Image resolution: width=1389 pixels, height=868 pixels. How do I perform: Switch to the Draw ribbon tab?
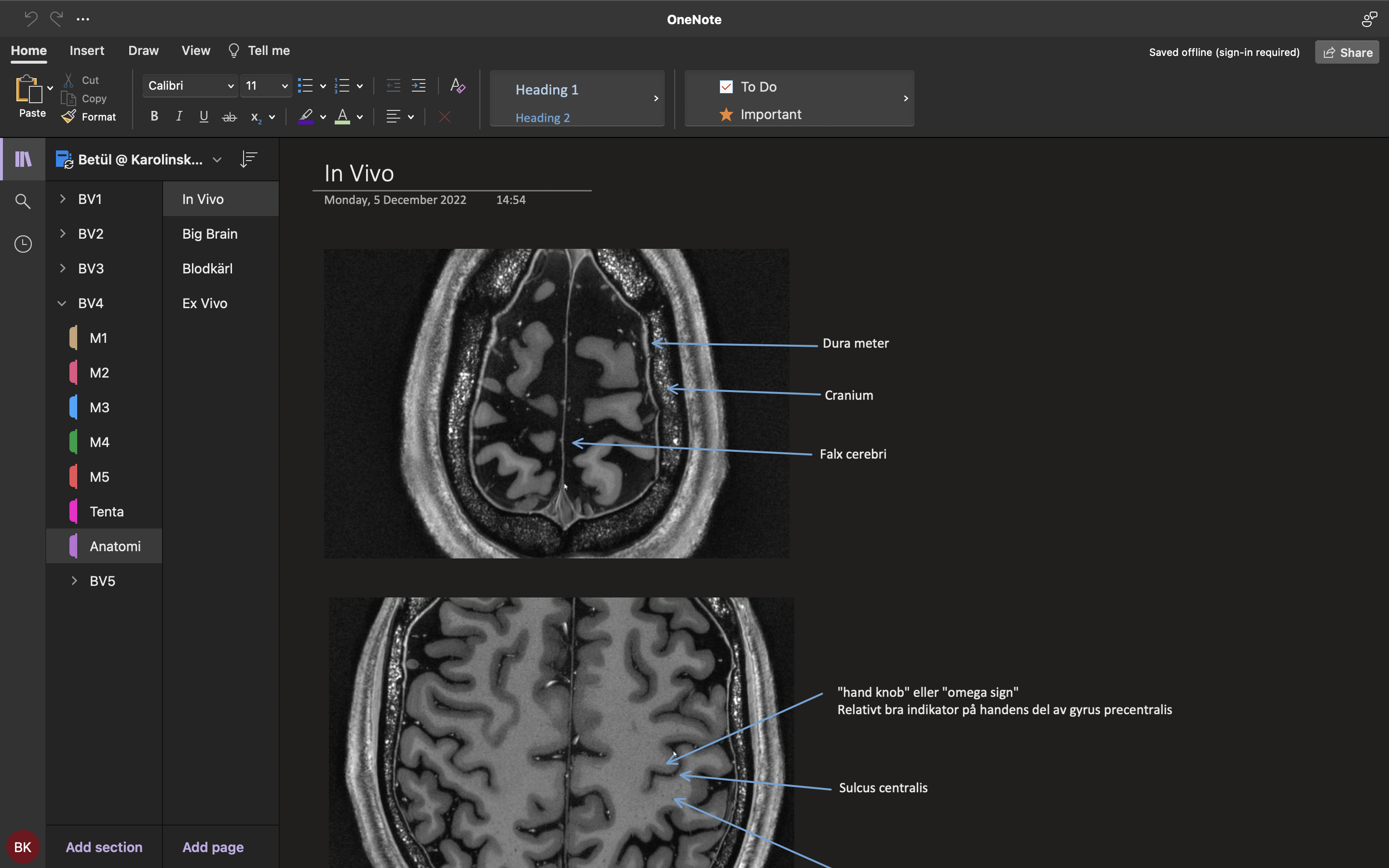tap(144, 51)
